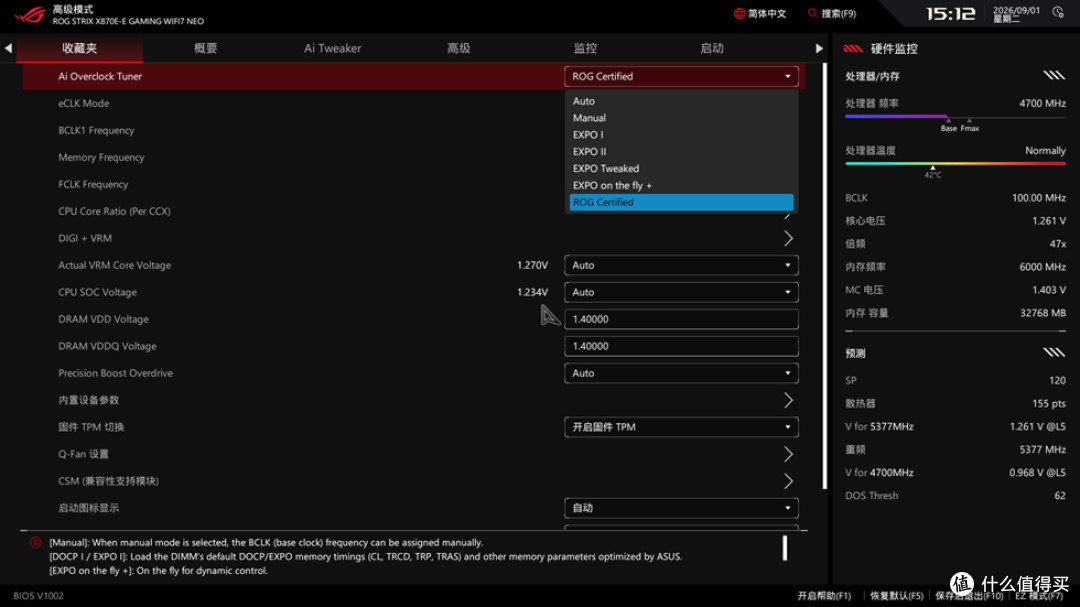Click EZ 模式(F7) button

click(x=1039, y=596)
